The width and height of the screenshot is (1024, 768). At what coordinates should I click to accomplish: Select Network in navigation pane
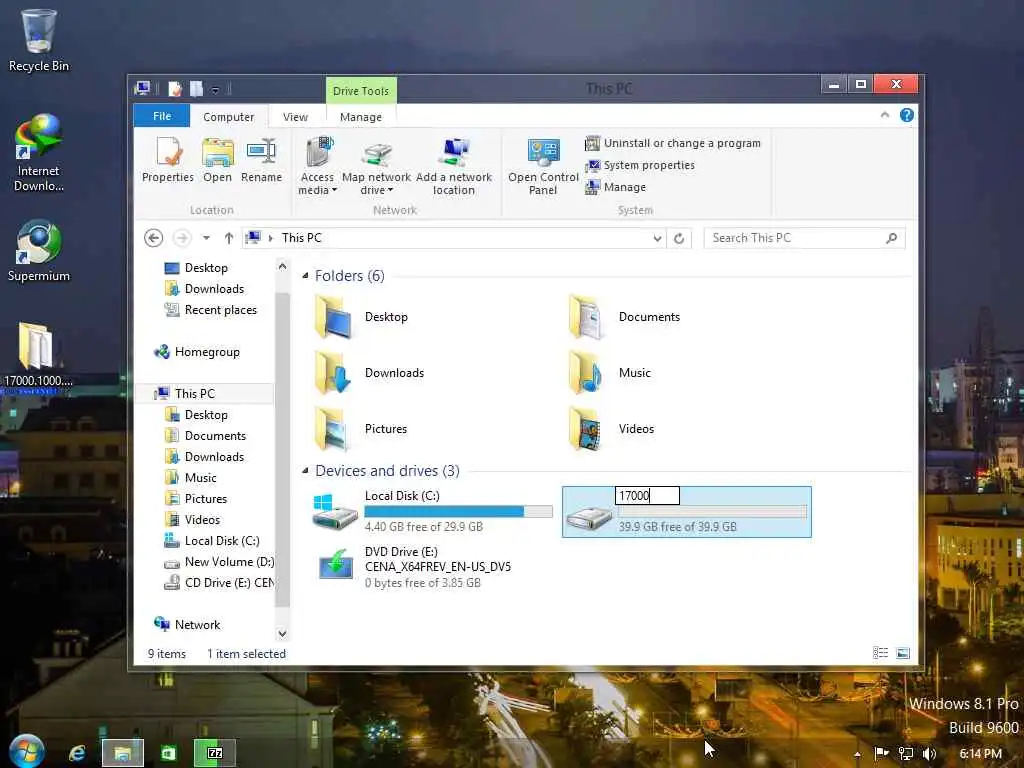click(187, 624)
